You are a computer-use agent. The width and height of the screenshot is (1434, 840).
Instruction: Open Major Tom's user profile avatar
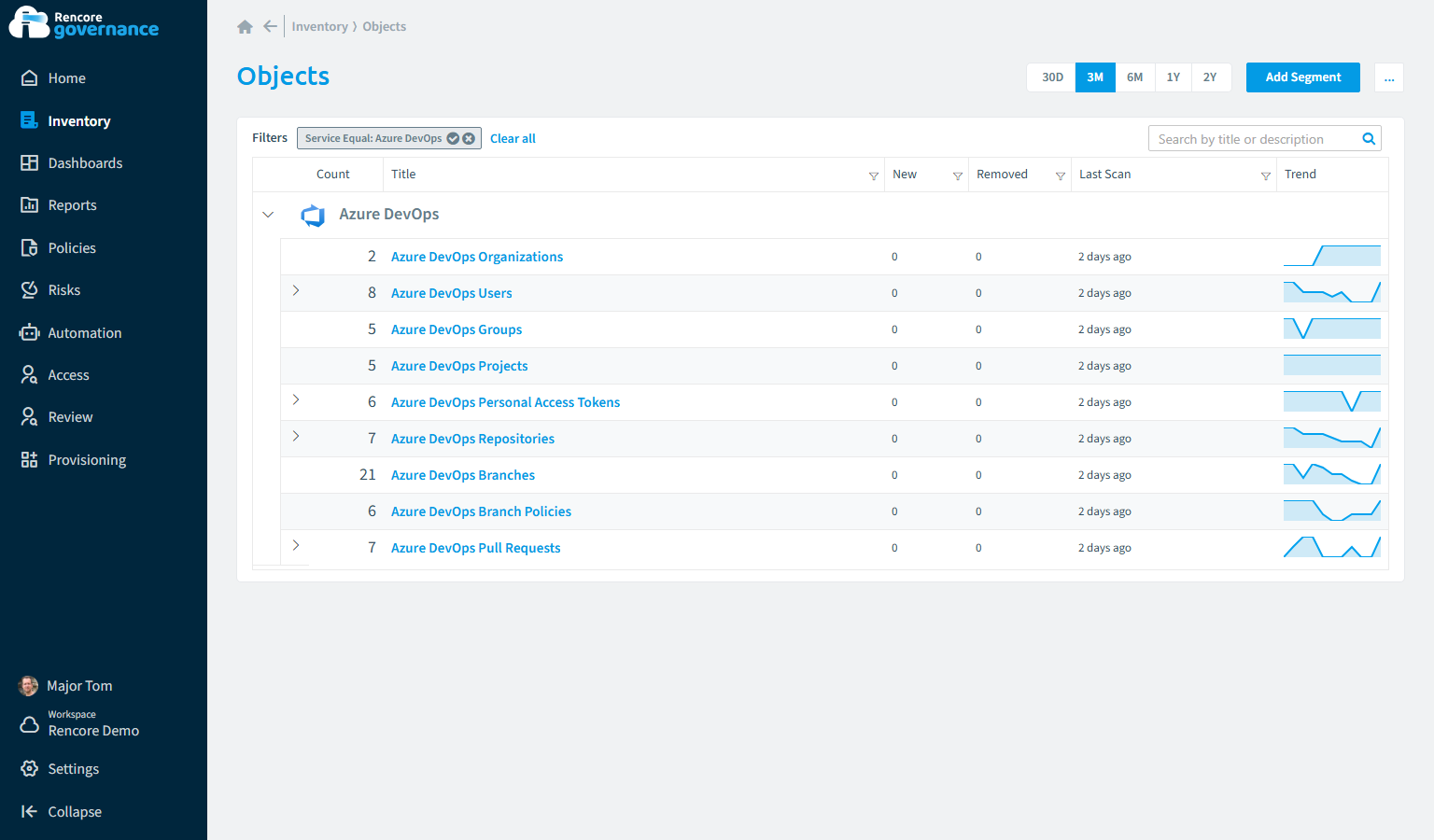coord(29,686)
